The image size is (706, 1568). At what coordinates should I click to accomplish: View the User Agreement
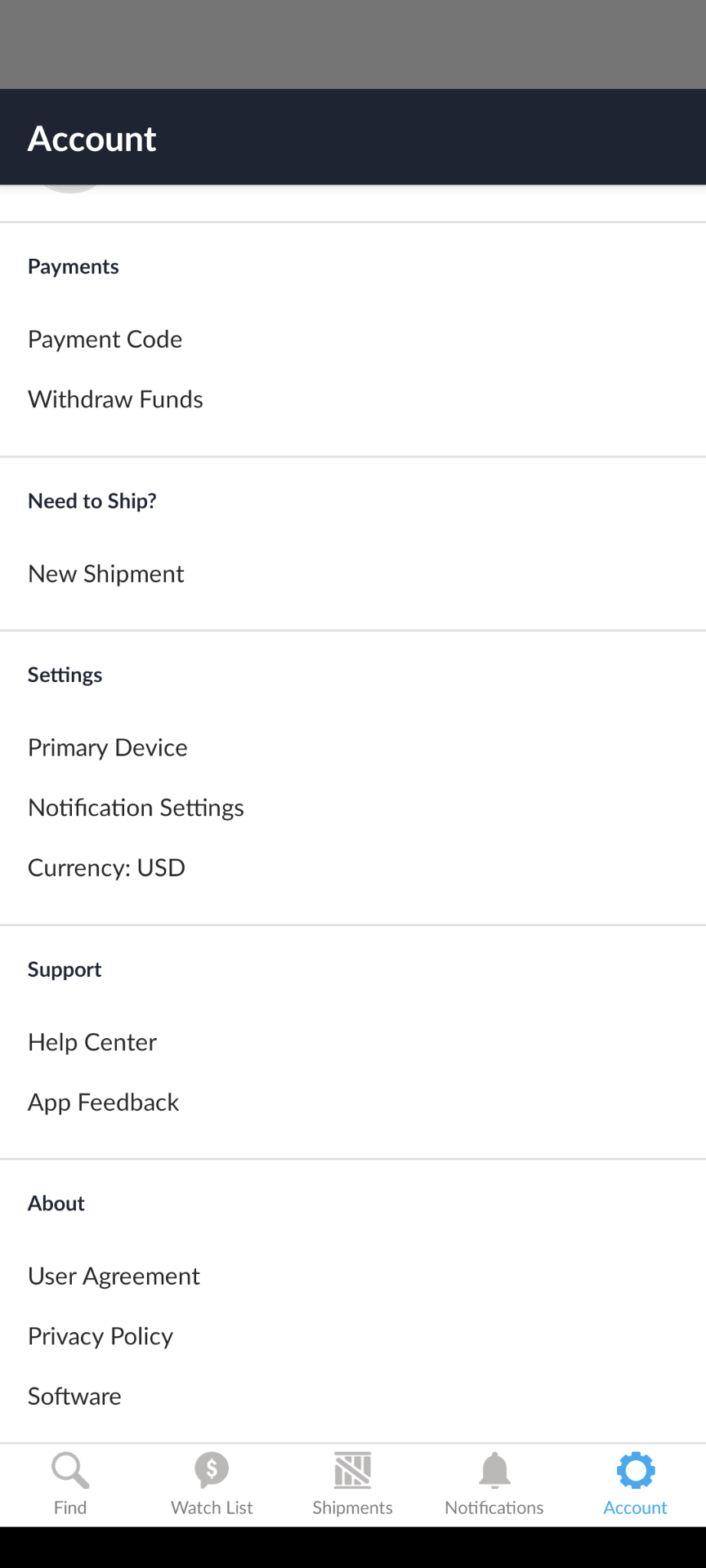point(114,1276)
